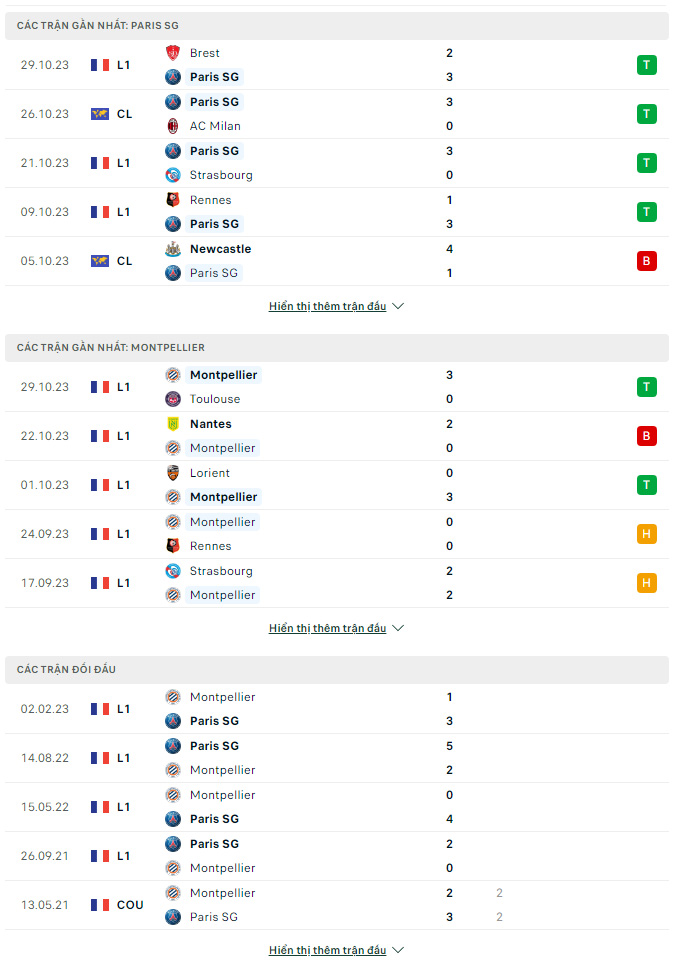Click the Newcastle crest icon

[173, 249]
